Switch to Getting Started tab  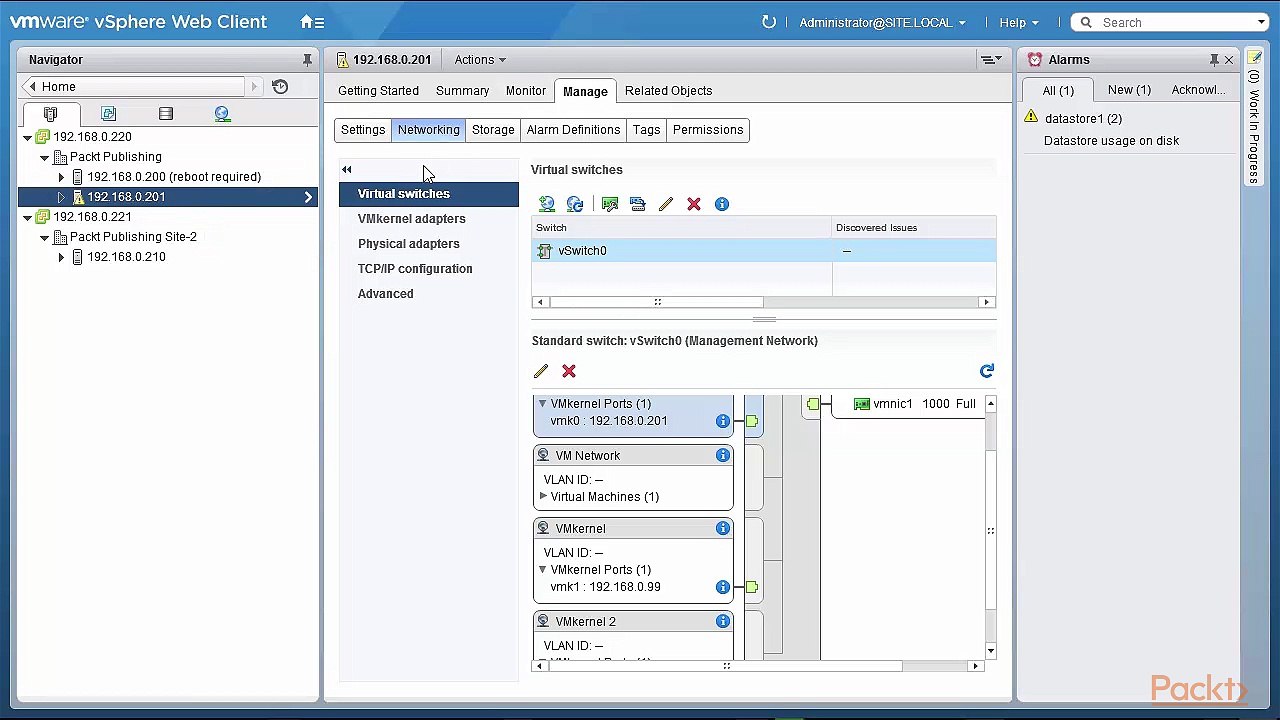[x=378, y=91]
